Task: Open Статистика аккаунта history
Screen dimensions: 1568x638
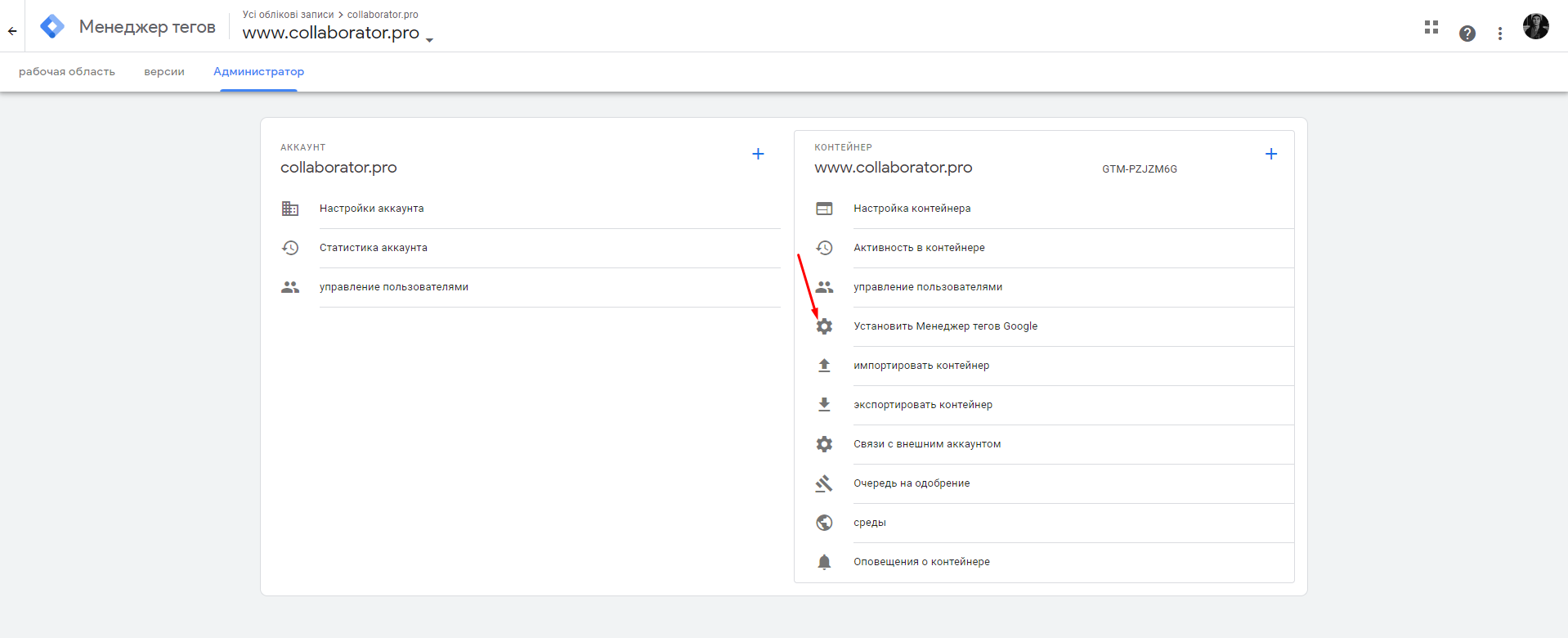Action: click(x=290, y=248)
